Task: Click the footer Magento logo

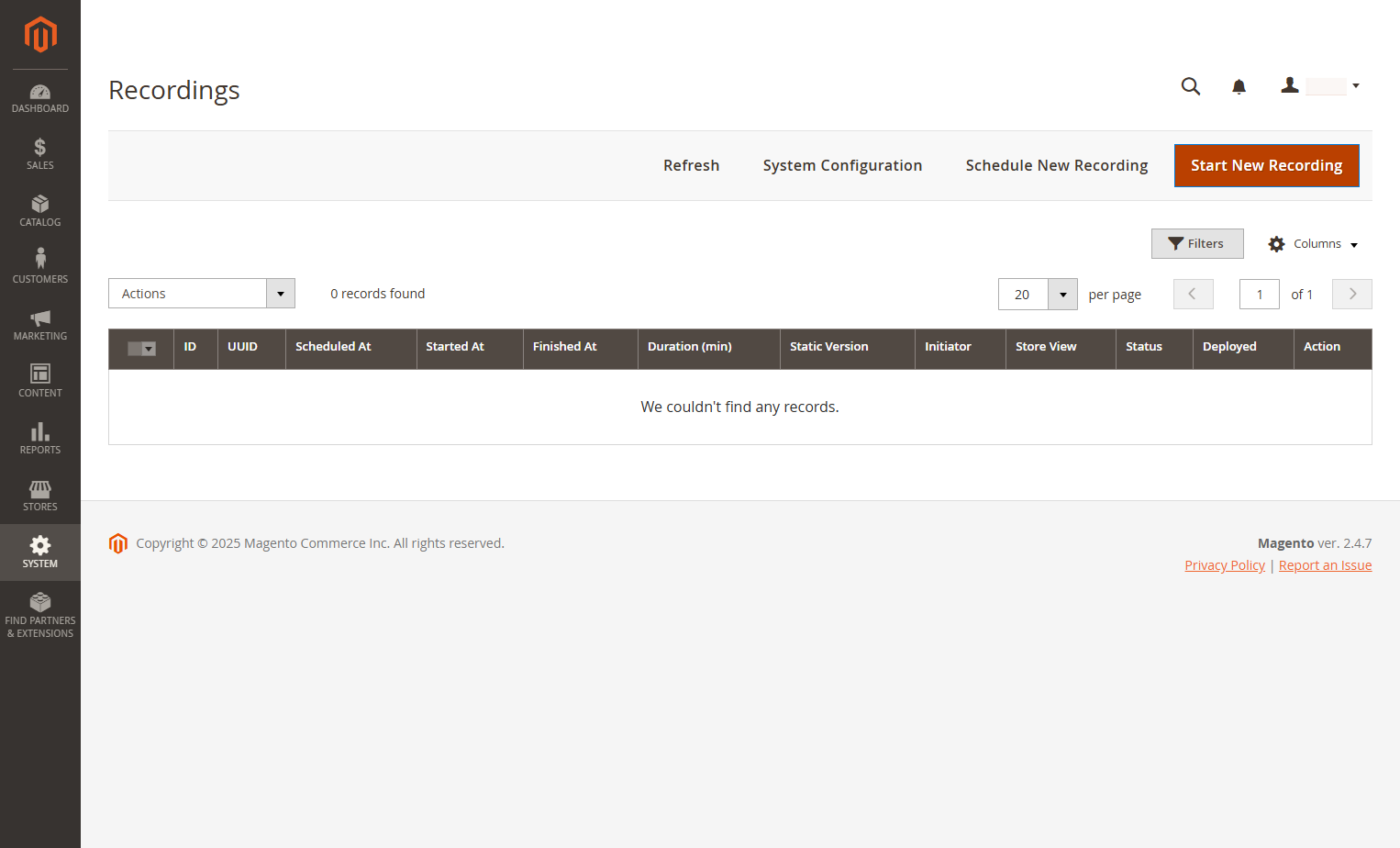Action: tap(118, 543)
